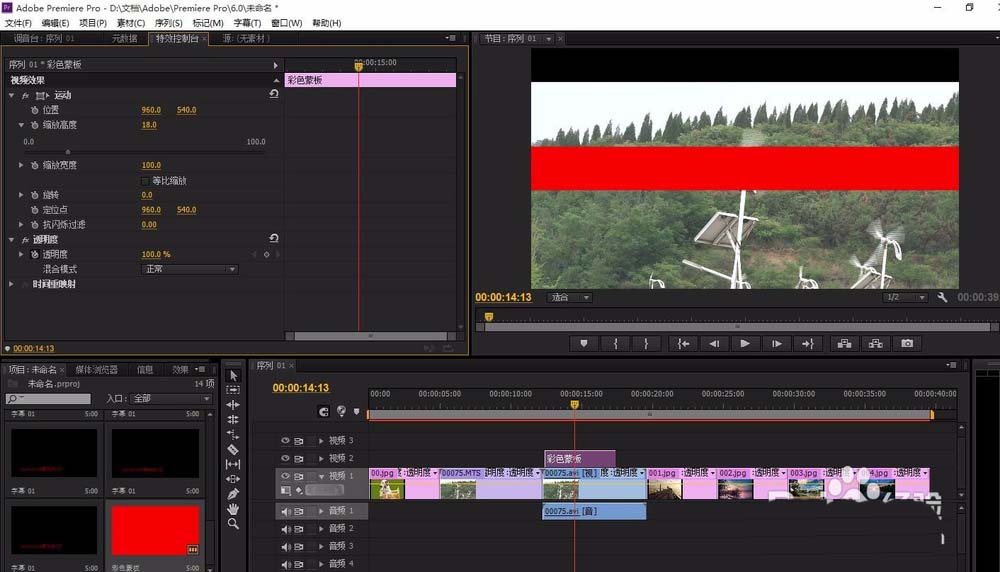Click the Export Frame camera icon
1000x572 pixels.
pyautogui.click(x=907, y=343)
